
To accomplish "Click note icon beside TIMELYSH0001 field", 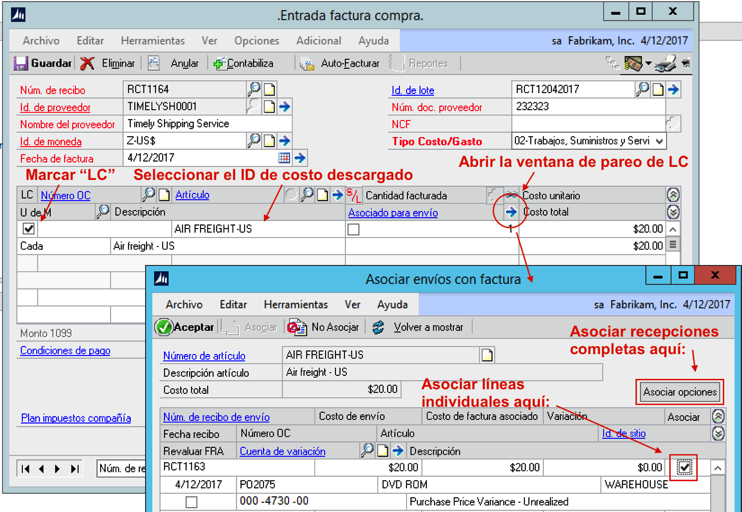I will [x=269, y=106].
